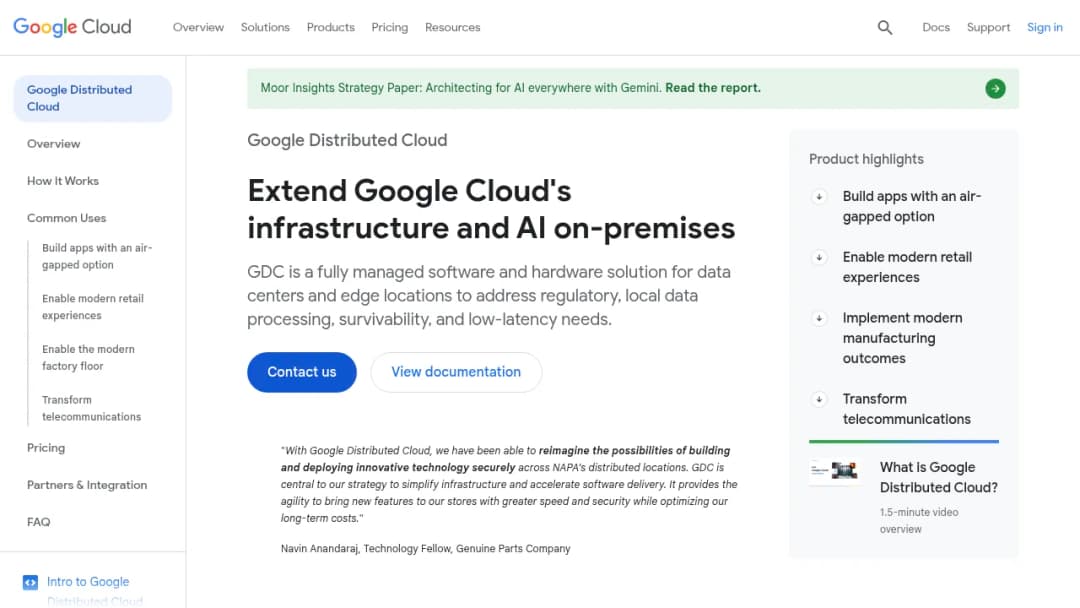Click the Google Cloud logo
The image size is (1080, 608).
point(72,27)
